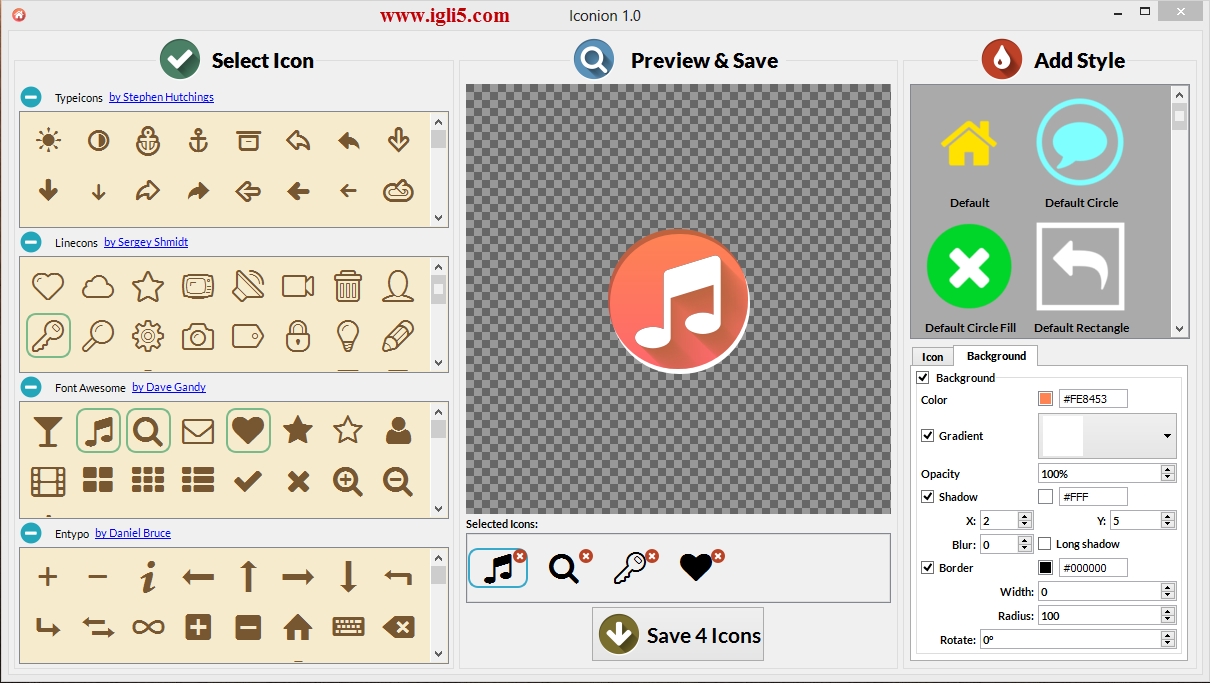
Task: Select the camera icon in Linecons
Action: pos(198,337)
